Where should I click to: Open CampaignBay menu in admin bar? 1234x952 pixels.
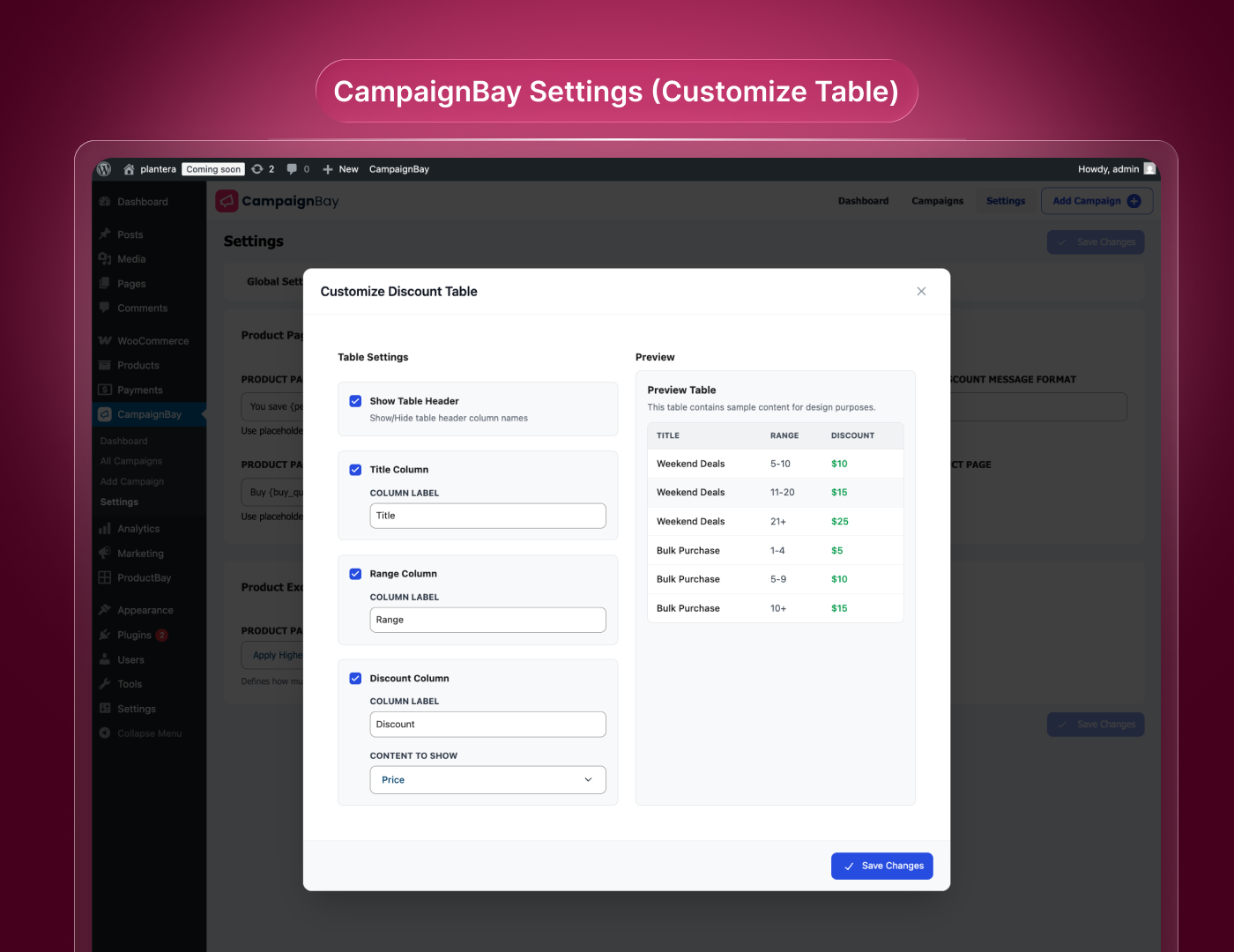[x=399, y=169]
